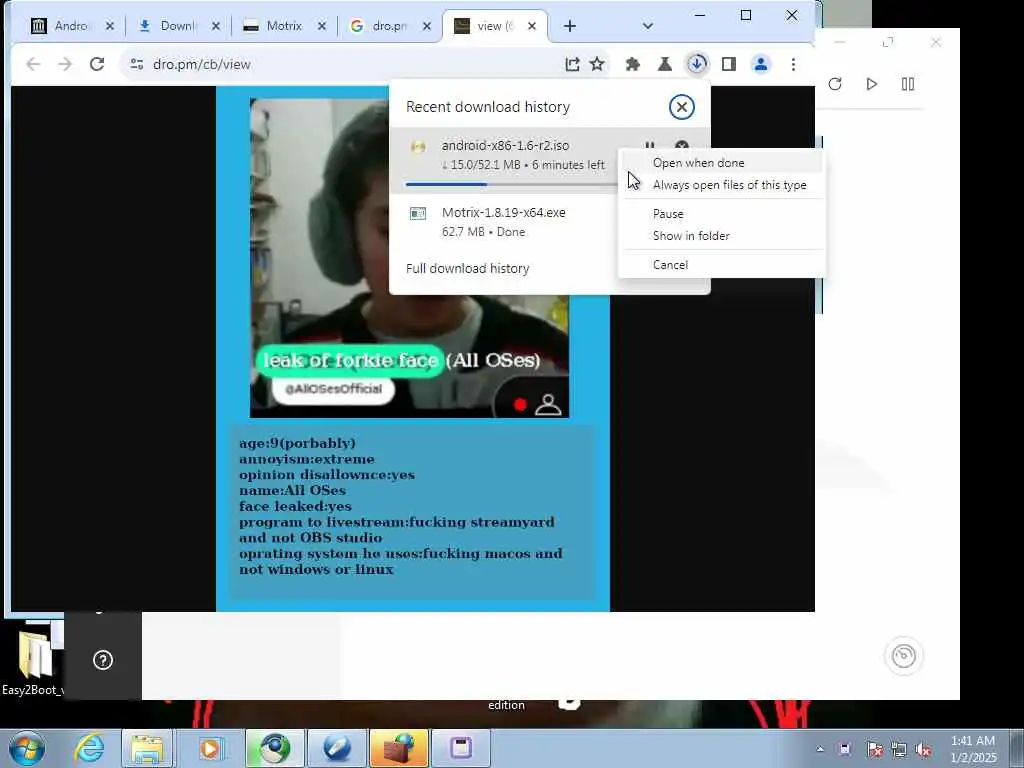Choose Pause in download context menu
This screenshot has height=768, width=1024.
pos(668,214)
